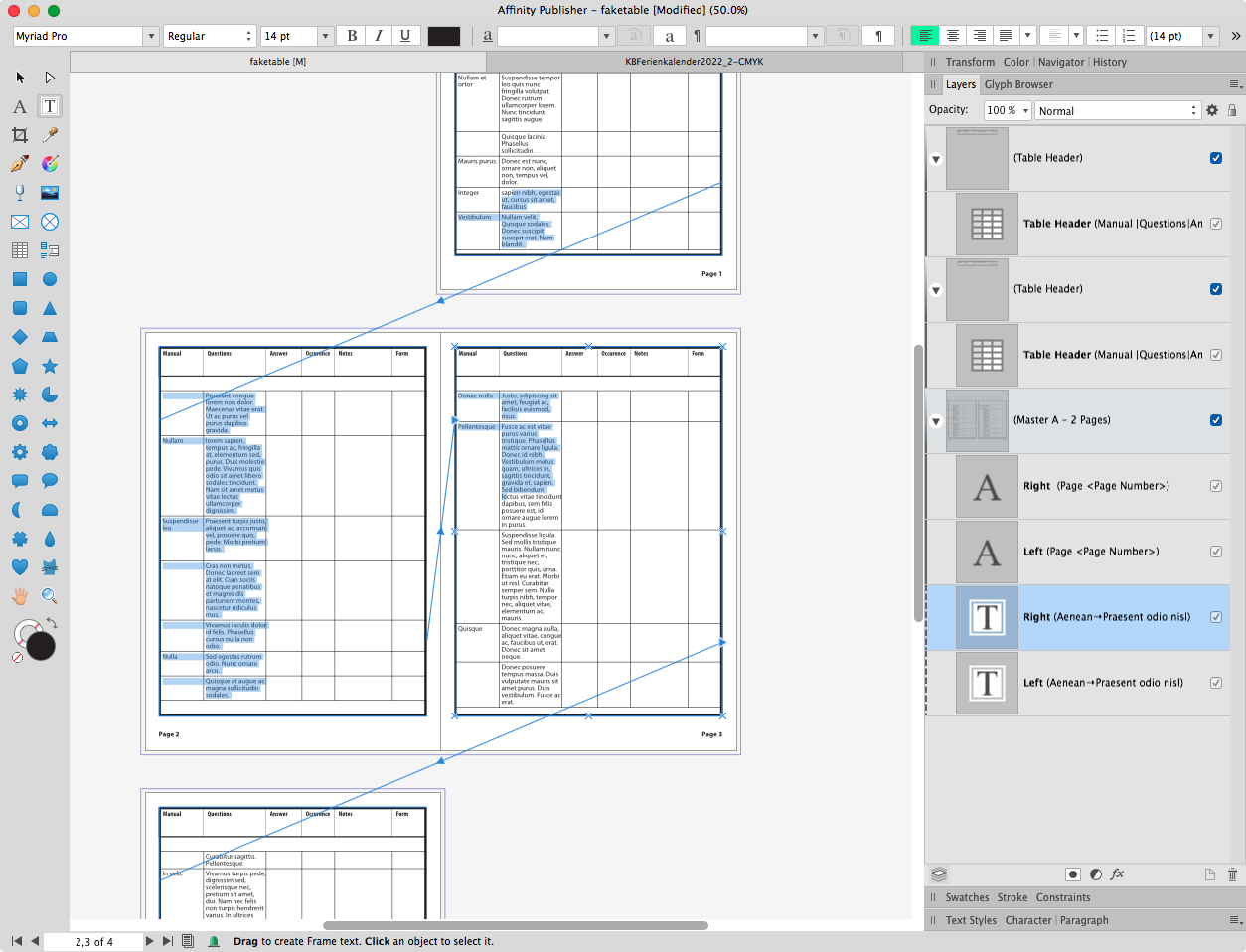Pick the Color Picker tool
This screenshot has width=1246, height=952.
pos(48,135)
